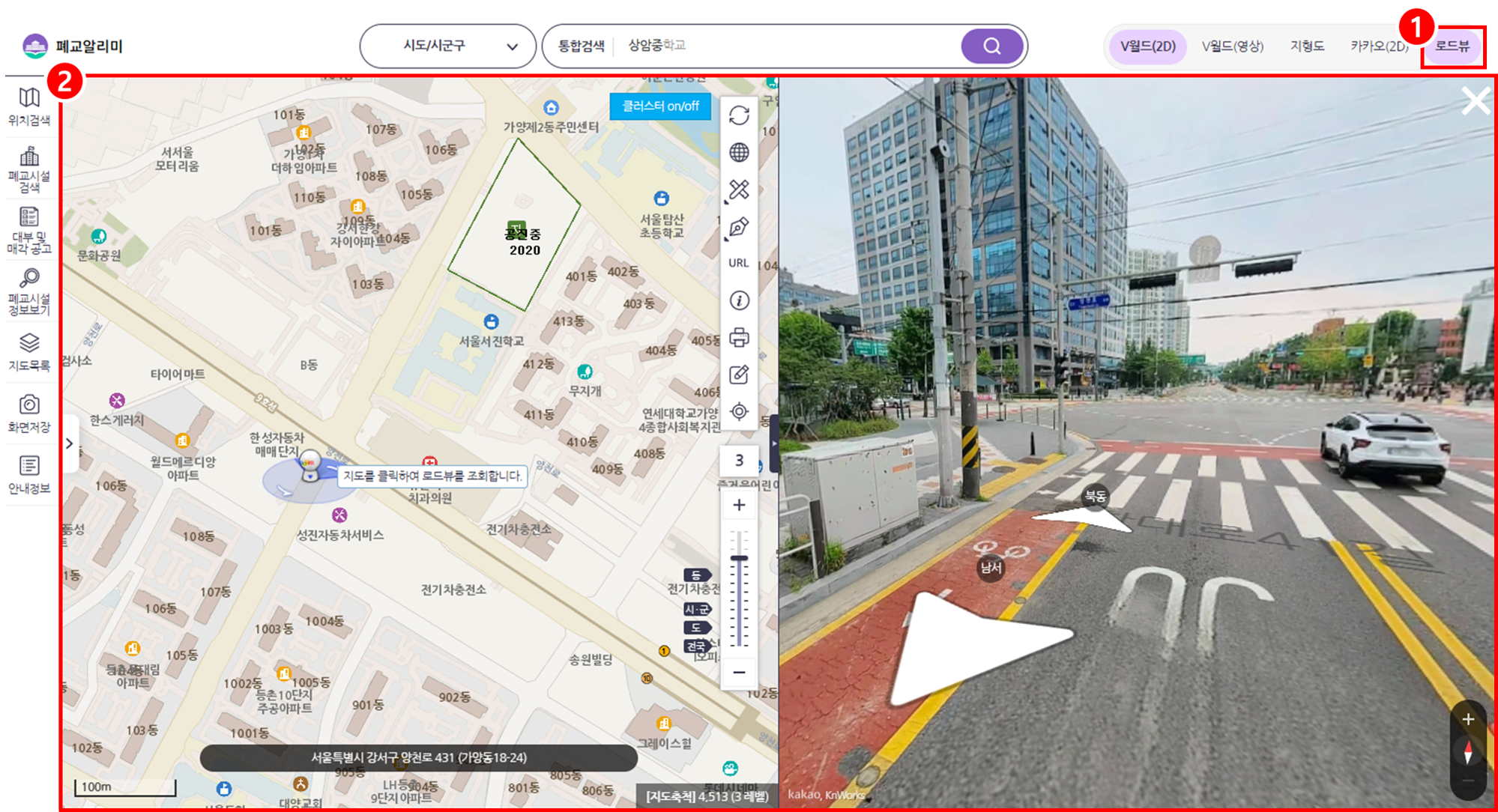This screenshot has height=812, width=1498.
Task: Open 화면저장 screen capture in sidebar
Action: (x=29, y=413)
